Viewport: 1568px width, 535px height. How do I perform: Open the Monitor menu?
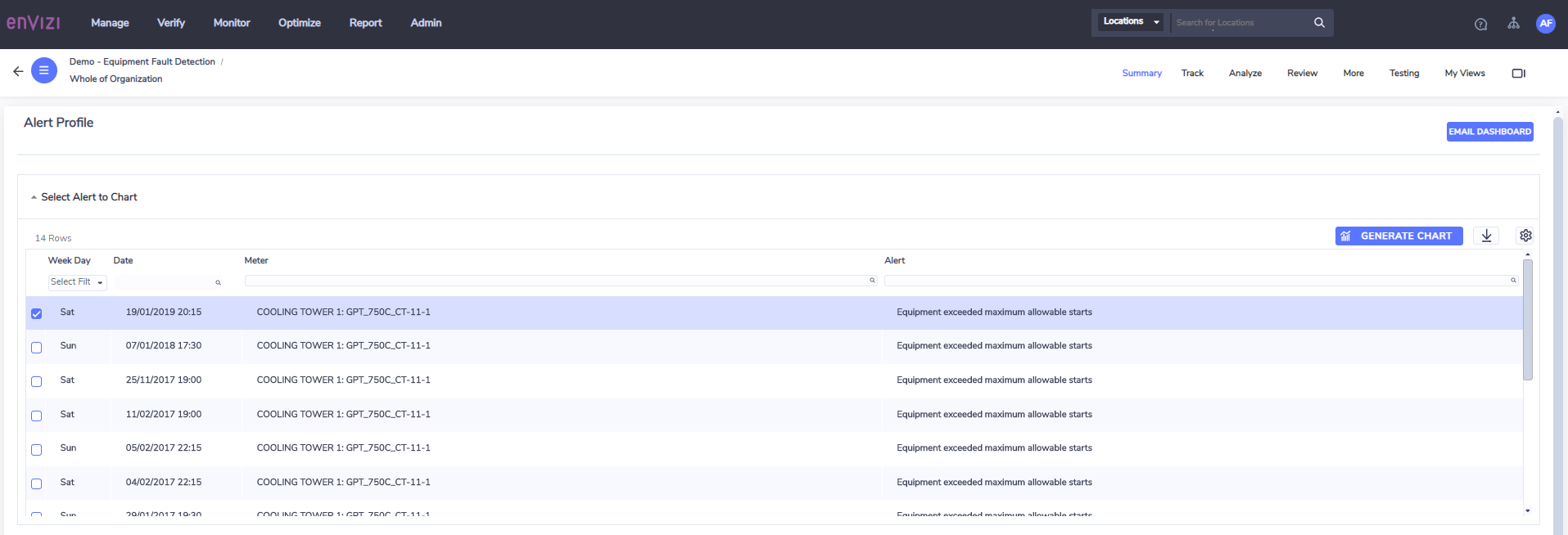232,23
